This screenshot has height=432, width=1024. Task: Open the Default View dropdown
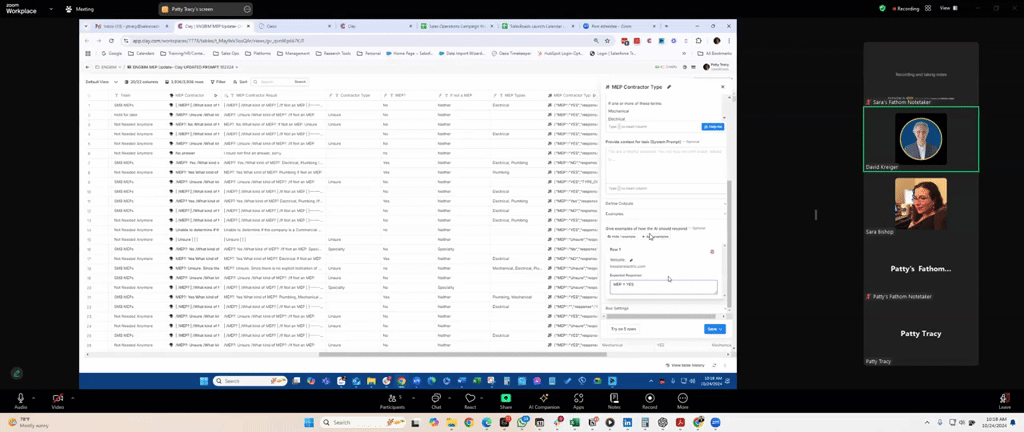[x=99, y=82]
